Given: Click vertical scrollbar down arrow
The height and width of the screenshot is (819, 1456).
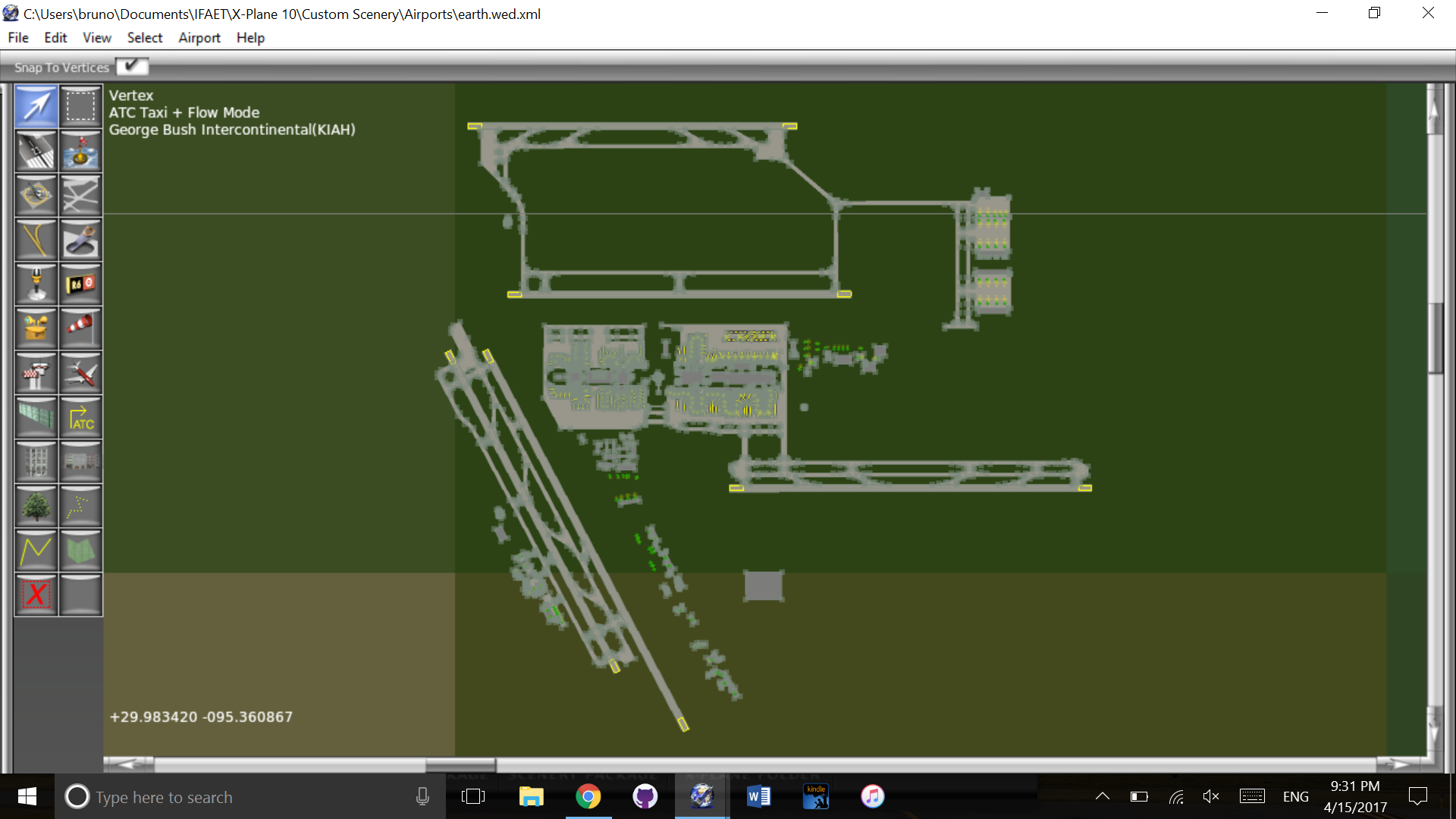Looking at the screenshot, I should (1433, 731).
